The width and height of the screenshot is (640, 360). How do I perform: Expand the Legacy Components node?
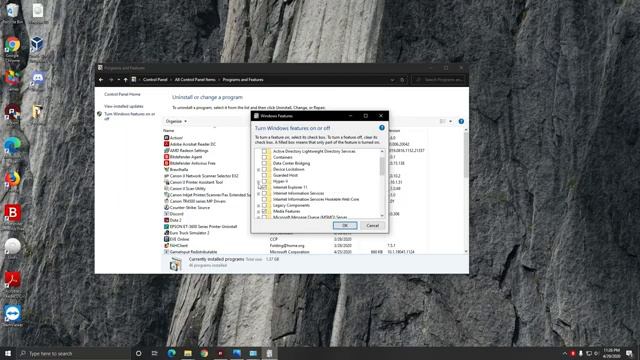(258, 206)
